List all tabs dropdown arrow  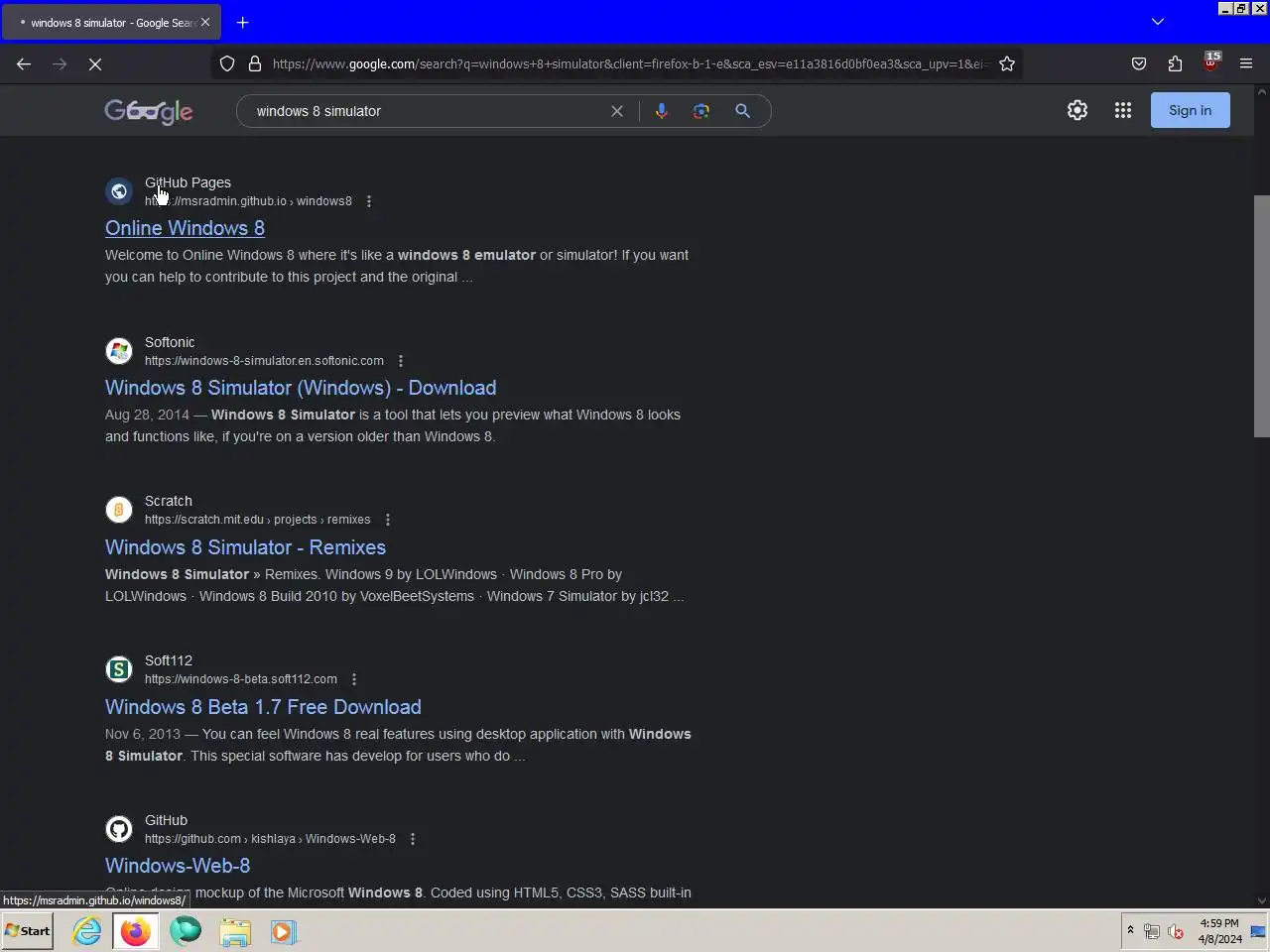[1157, 22]
